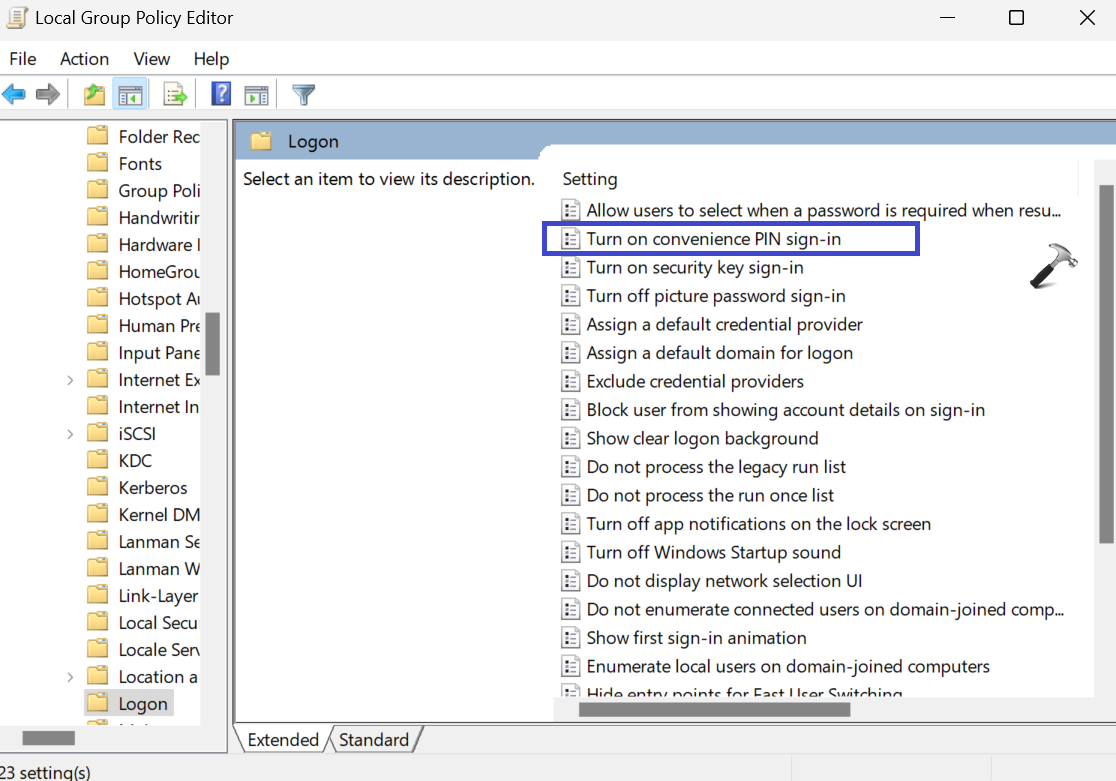Click the Forward arrow toolbar icon
The width and height of the screenshot is (1116, 781).
click(47, 95)
